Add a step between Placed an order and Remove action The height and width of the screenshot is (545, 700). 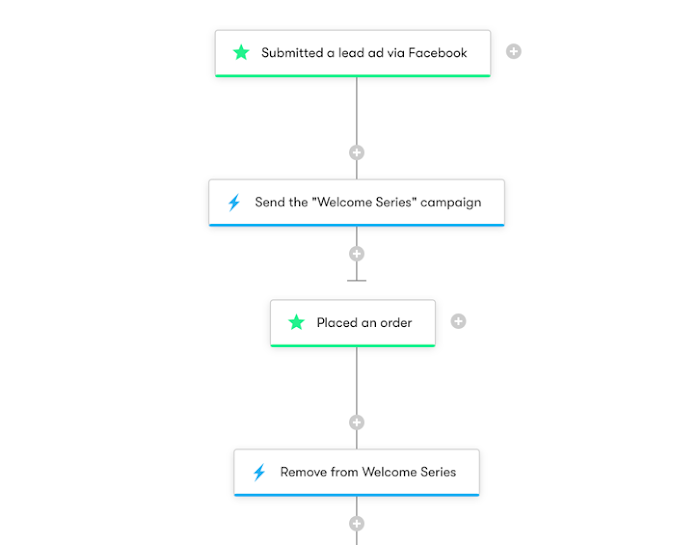(357, 422)
